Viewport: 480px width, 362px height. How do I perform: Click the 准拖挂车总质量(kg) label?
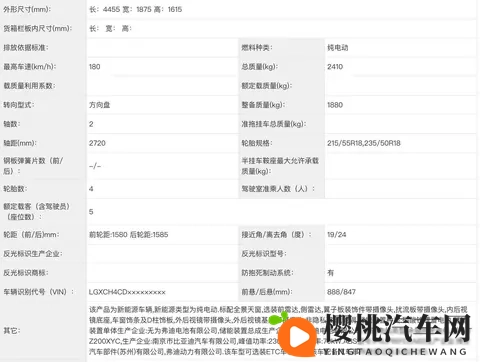pos(274,124)
